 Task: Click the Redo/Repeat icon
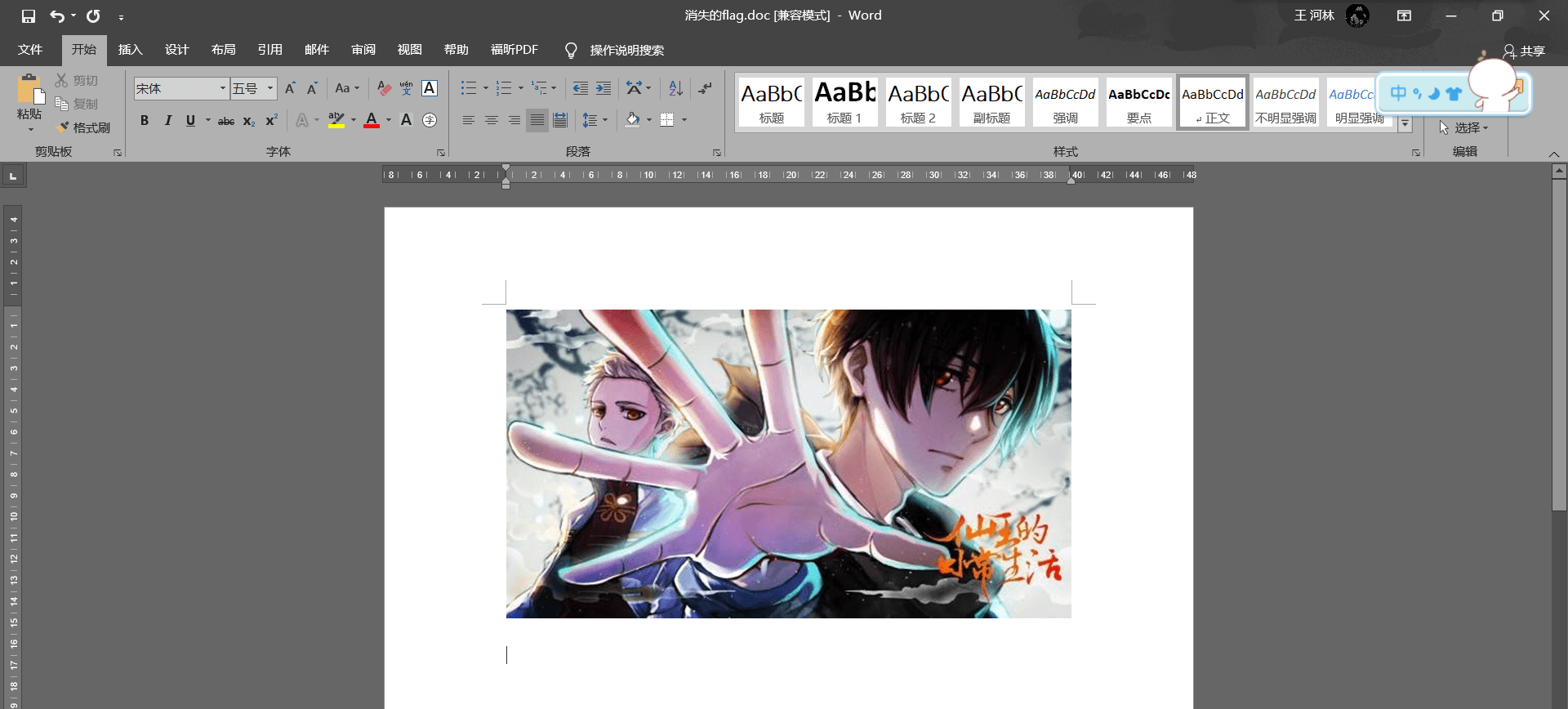click(x=93, y=16)
